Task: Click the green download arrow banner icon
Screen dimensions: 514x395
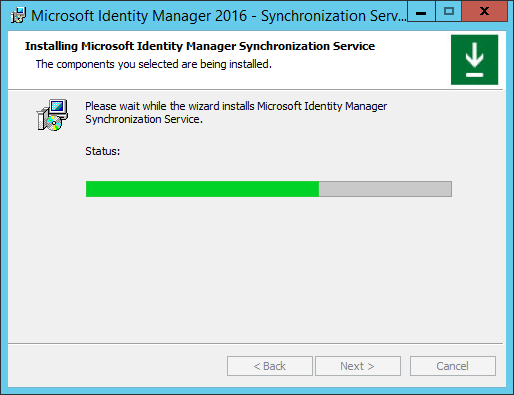Action: click(x=474, y=60)
